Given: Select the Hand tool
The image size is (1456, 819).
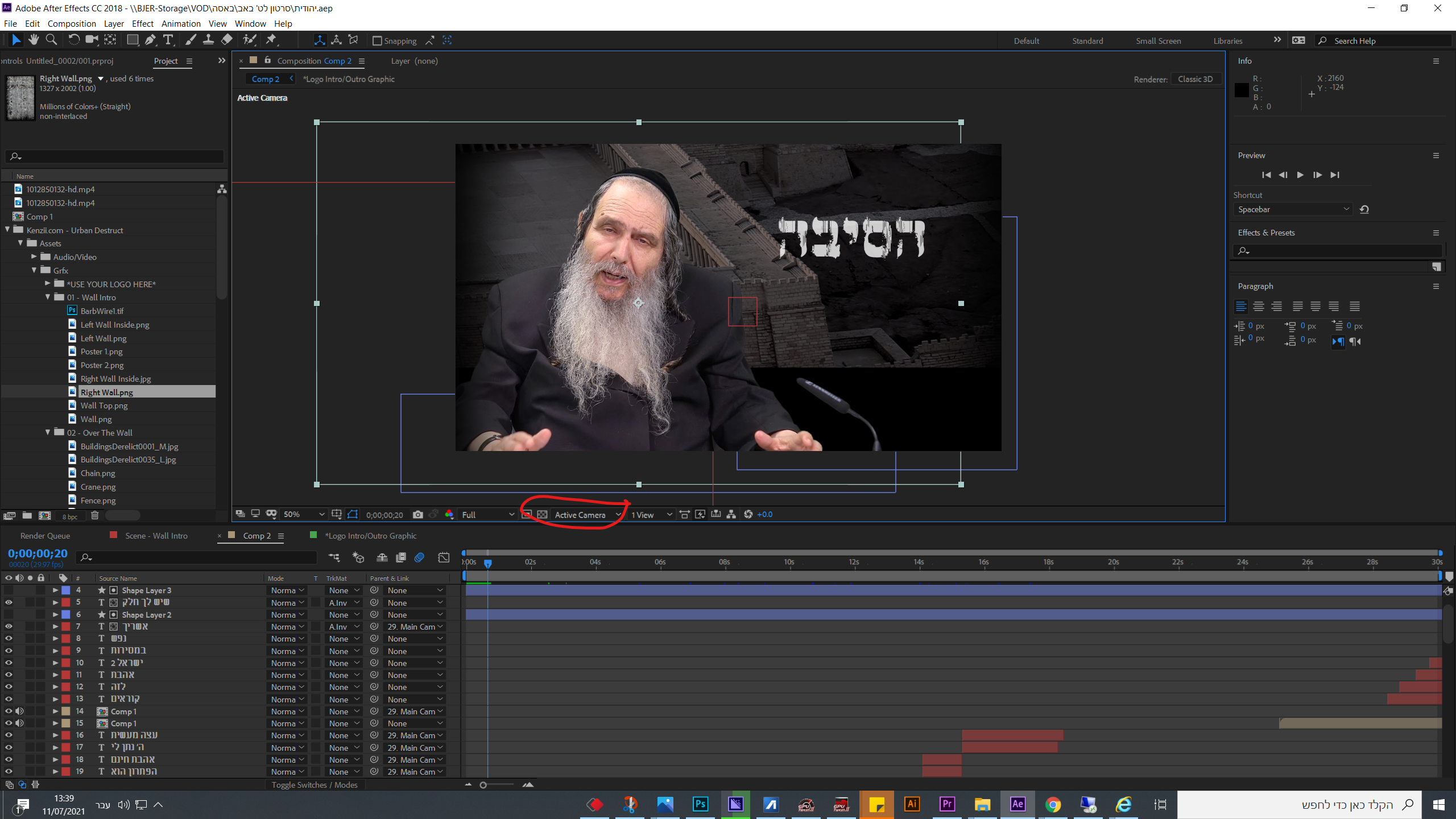Looking at the screenshot, I should [34, 40].
